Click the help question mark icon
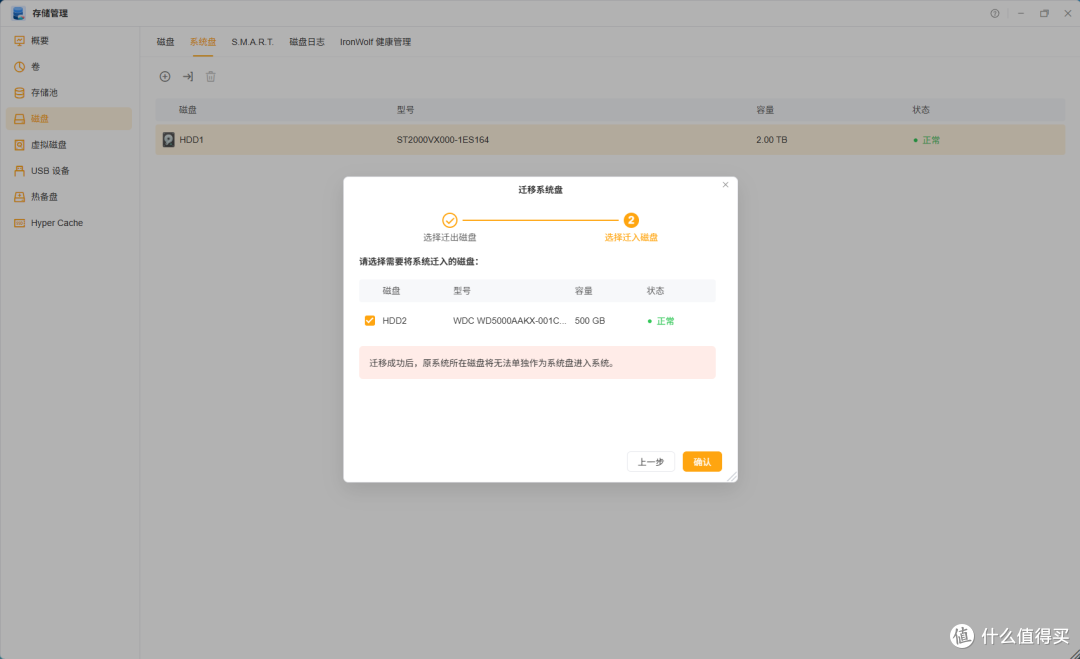1080x659 pixels. (995, 14)
